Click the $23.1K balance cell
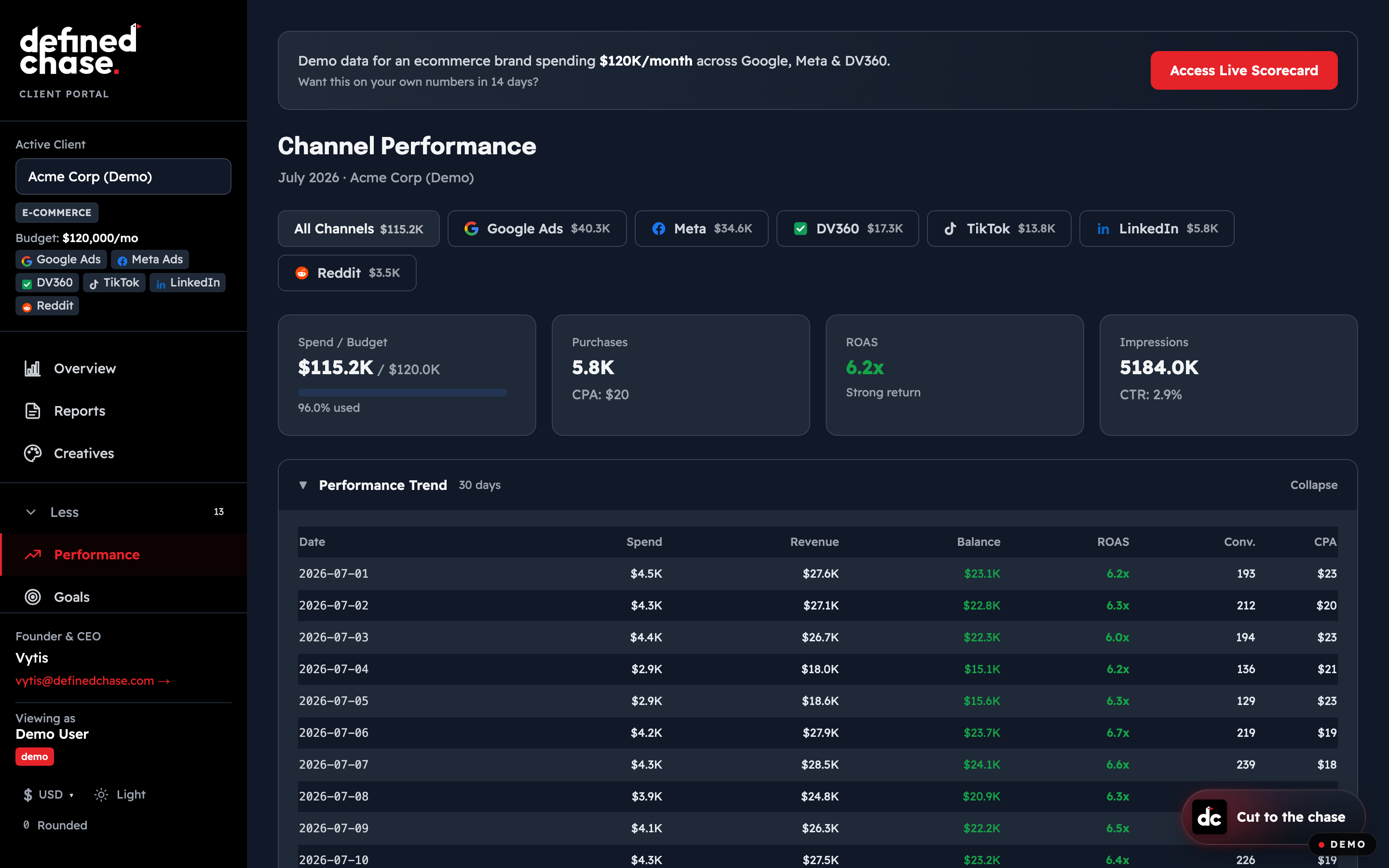This screenshot has width=1389, height=868. pos(982,573)
